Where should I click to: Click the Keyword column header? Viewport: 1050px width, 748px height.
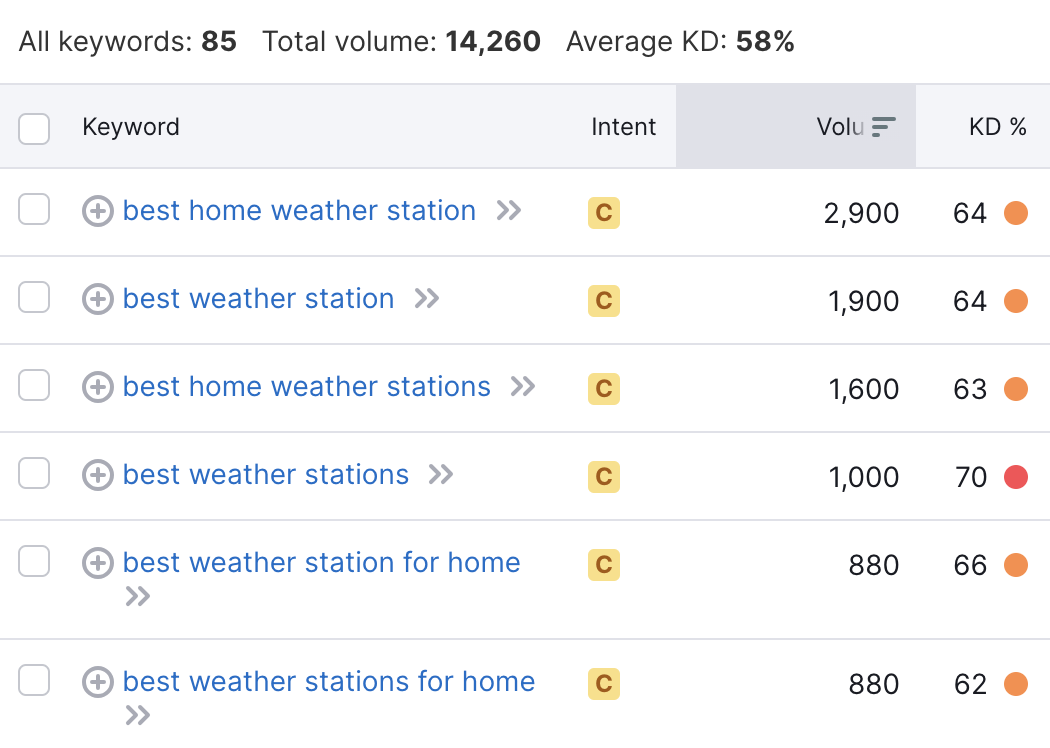coord(131,127)
